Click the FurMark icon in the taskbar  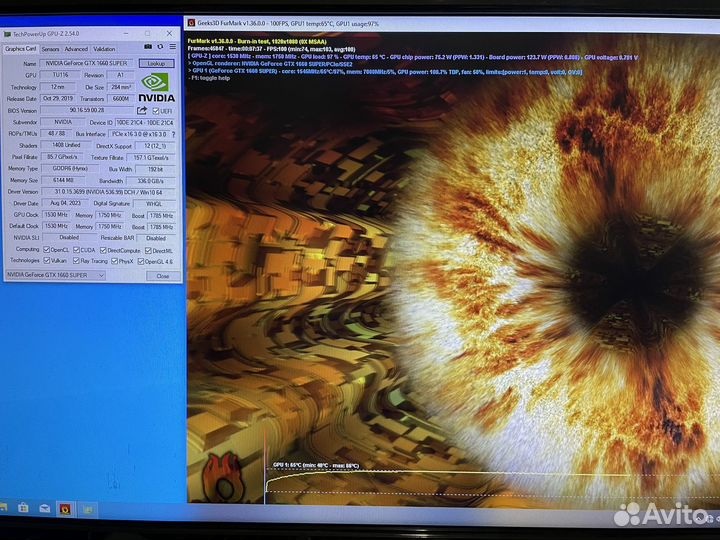pos(65,509)
